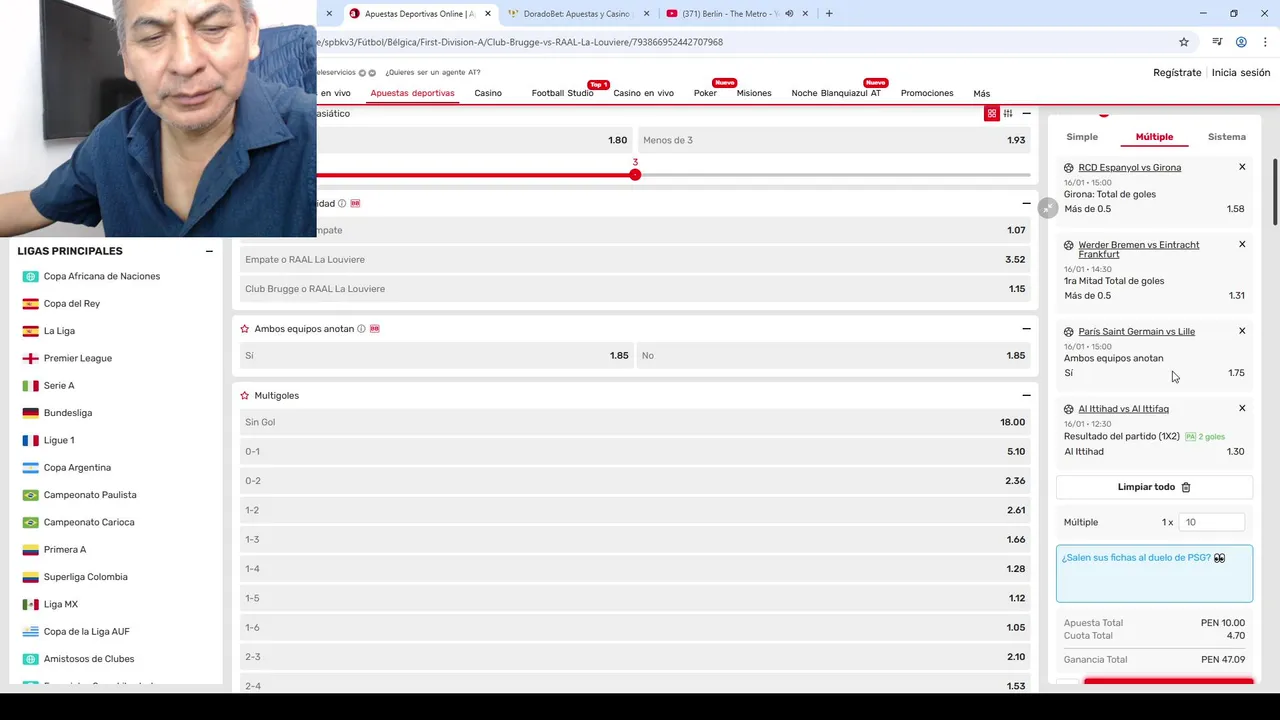Click Regístrate link

1177,72
